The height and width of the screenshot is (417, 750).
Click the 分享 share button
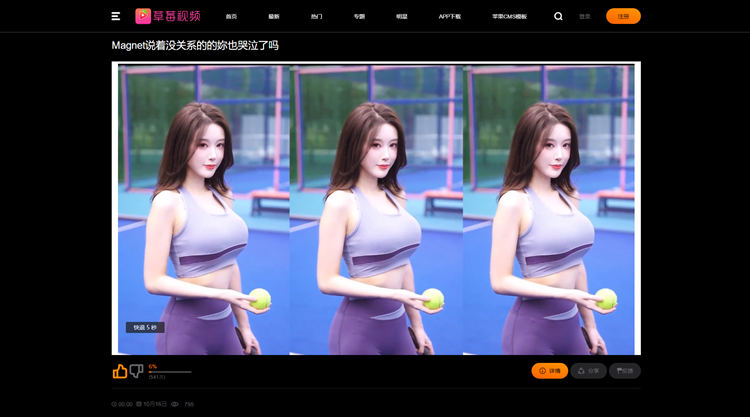(588, 371)
